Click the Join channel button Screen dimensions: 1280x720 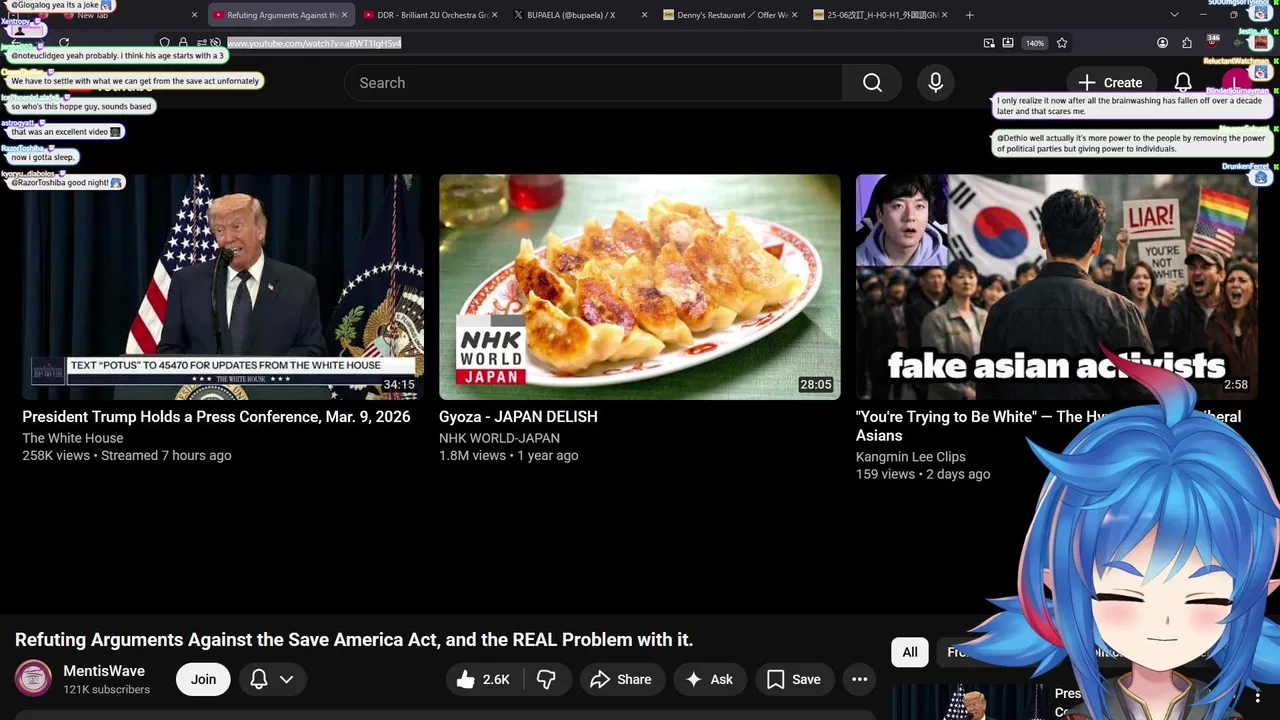coord(203,679)
